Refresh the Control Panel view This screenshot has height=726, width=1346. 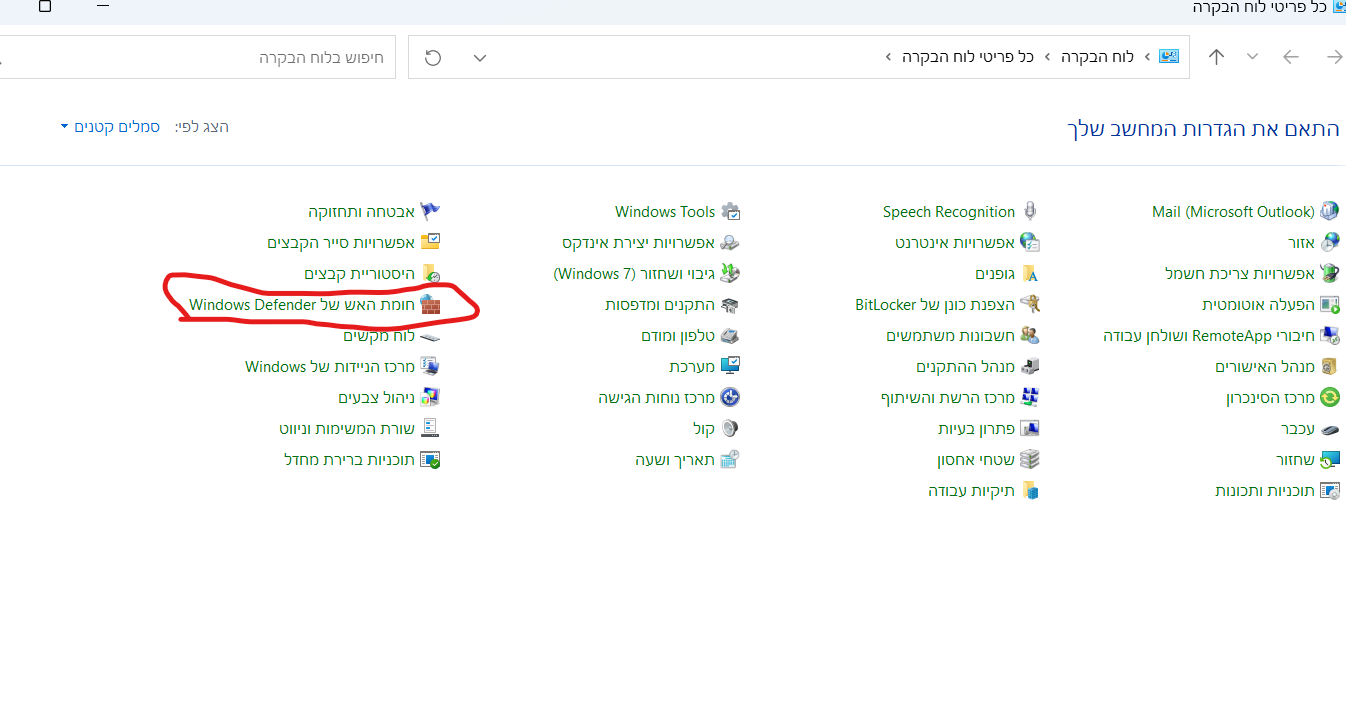tap(433, 57)
